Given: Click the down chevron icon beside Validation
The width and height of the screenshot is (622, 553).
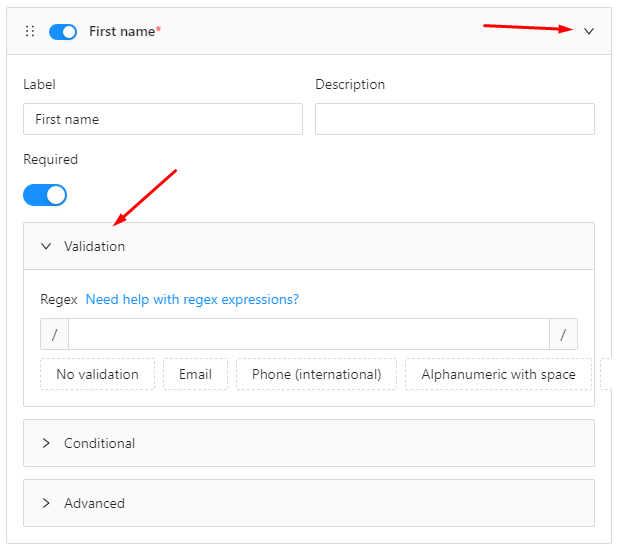Looking at the screenshot, I should click(x=46, y=246).
